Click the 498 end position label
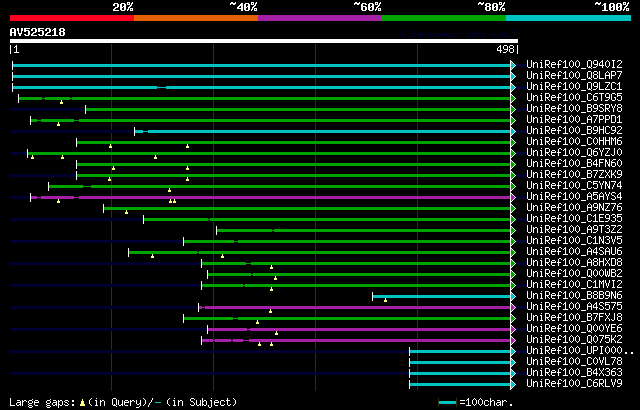Image resolution: width=640 pixels, height=410 pixels. coord(505,49)
